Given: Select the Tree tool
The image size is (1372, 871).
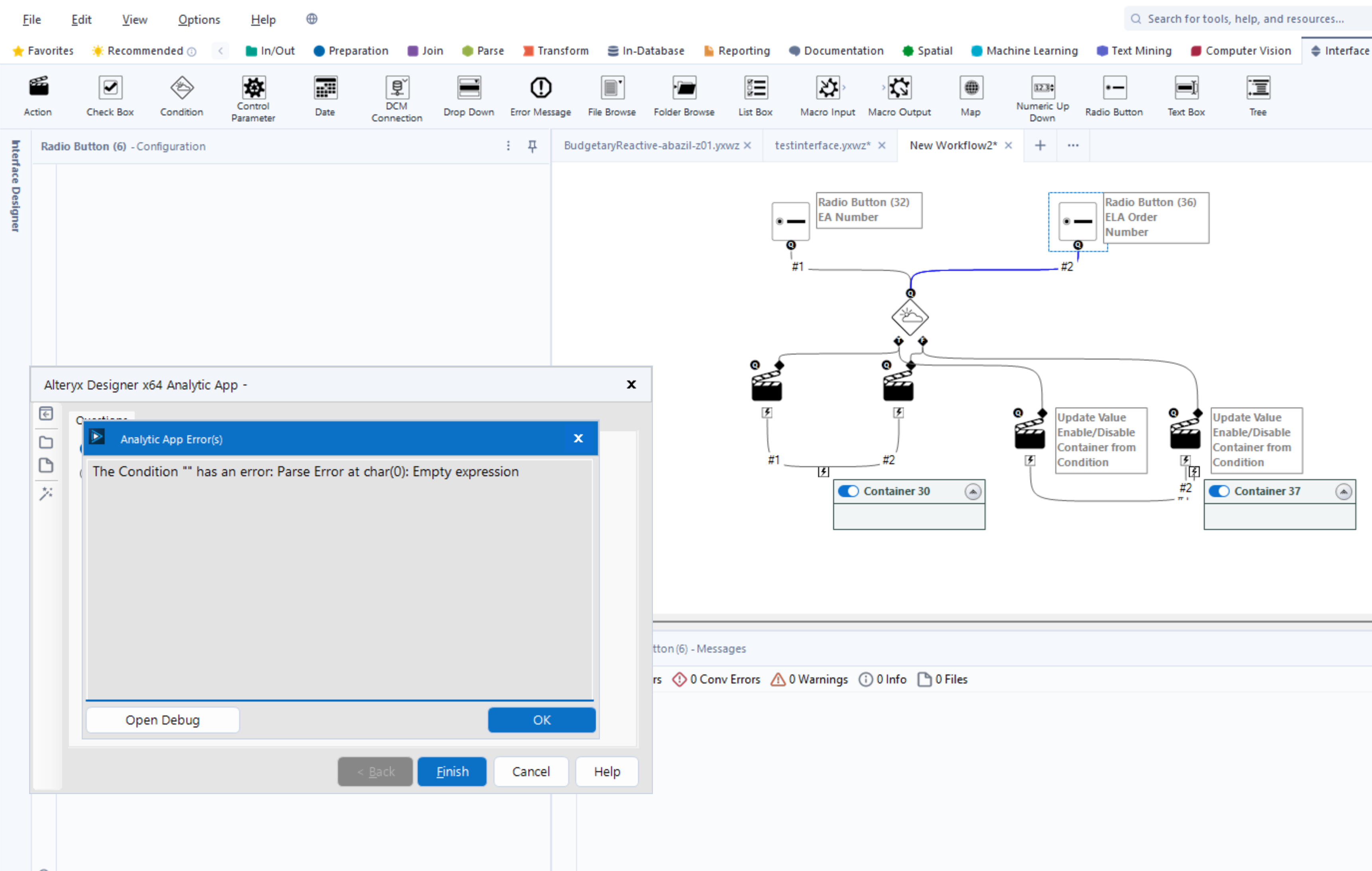Looking at the screenshot, I should pyautogui.click(x=1258, y=96).
